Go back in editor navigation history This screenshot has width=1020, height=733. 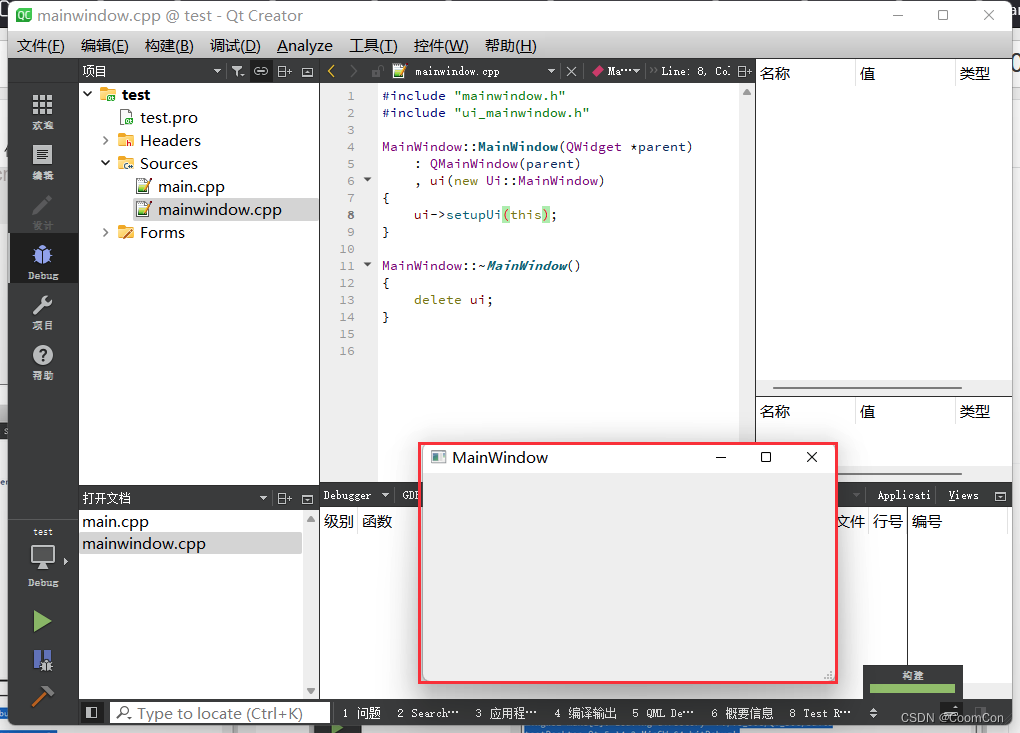click(x=331, y=71)
